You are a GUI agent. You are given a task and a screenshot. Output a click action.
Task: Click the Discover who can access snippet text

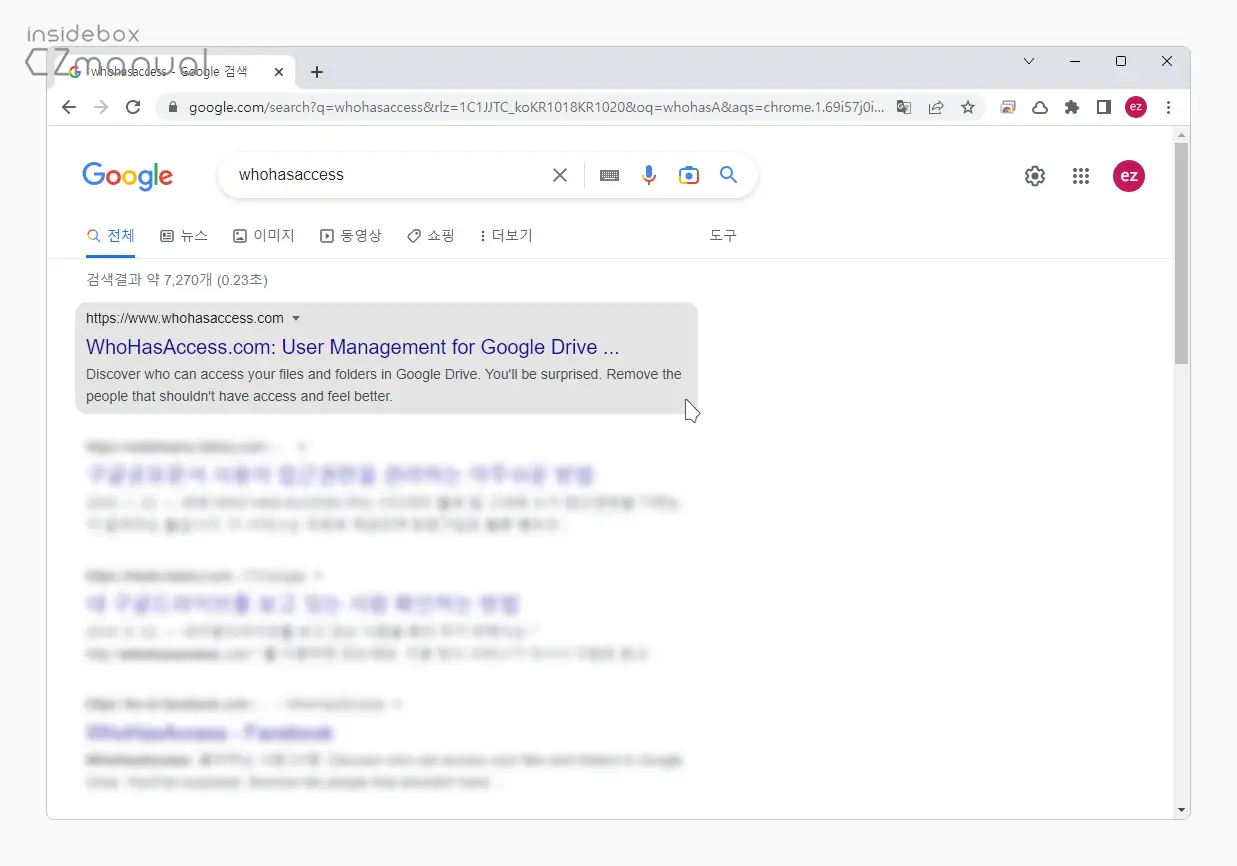point(384,385)
